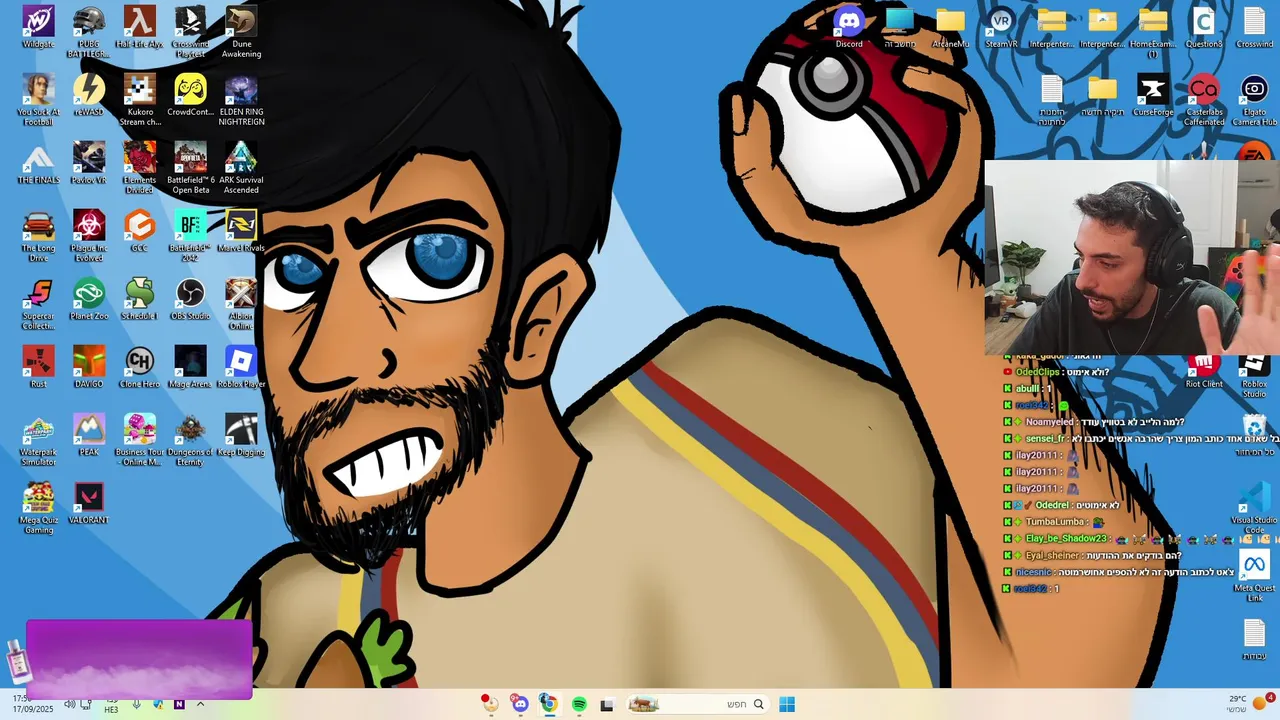Open the CrowdControl desktop shortcut
This screenshot has height=720, width=1280.
[x=190, y=95]
